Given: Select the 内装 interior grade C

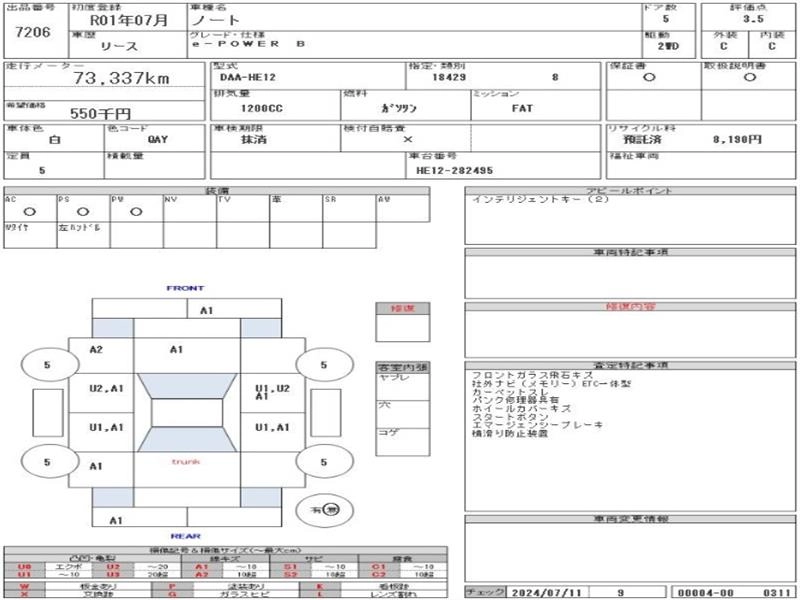Looking at the screenshot, I should 772,46.
